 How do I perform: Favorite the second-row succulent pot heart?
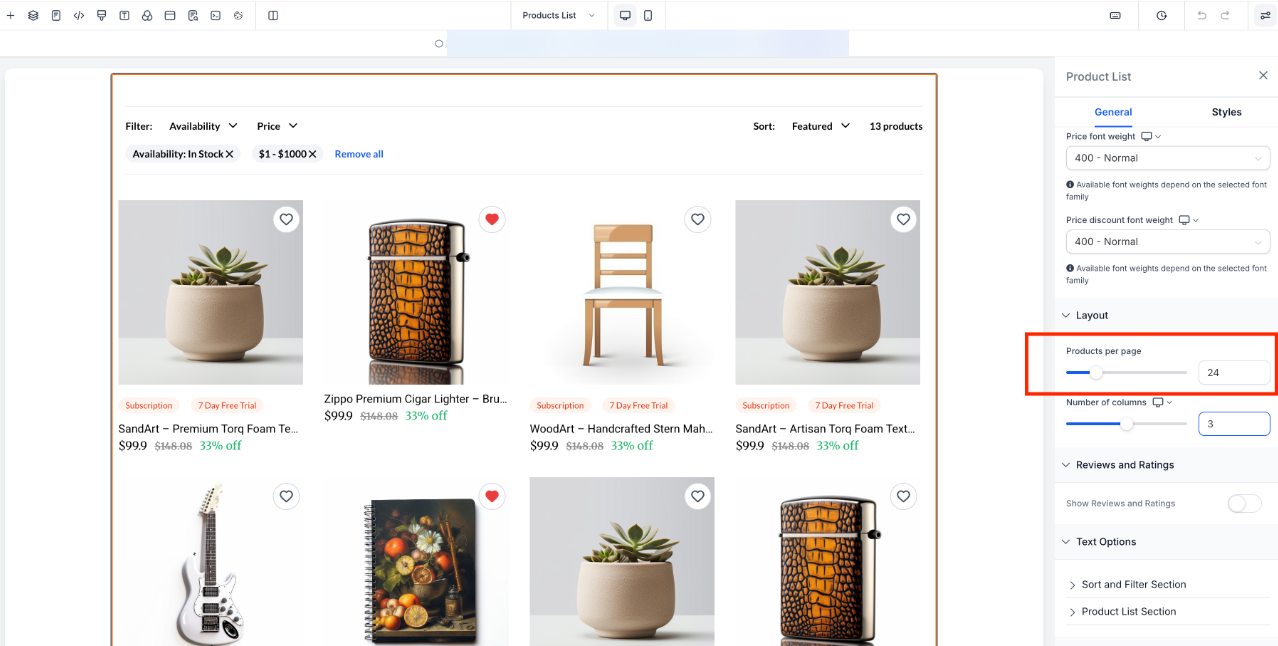698,496
